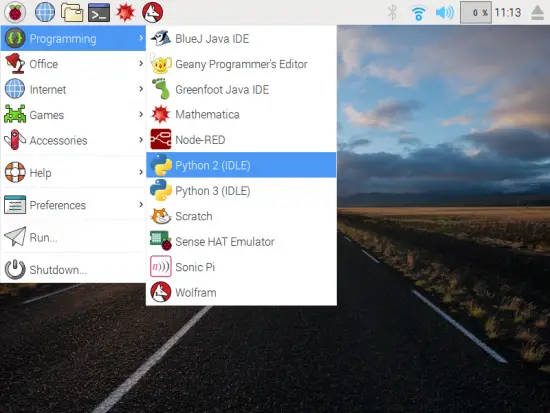Open the File Manager folder icon in taskbar

coord(72,13)
